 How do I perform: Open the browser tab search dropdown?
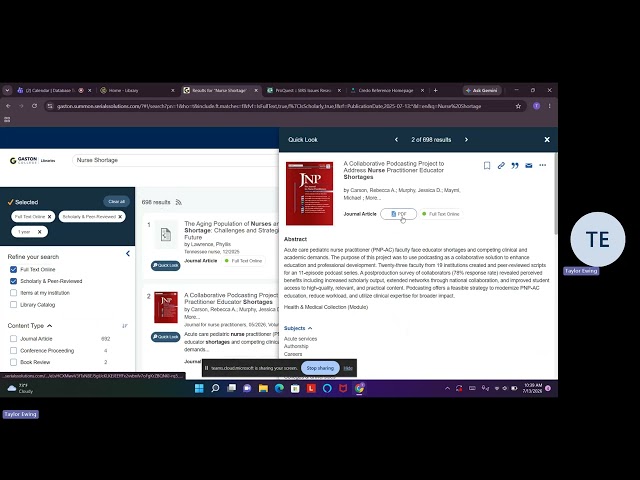[7, 90]
